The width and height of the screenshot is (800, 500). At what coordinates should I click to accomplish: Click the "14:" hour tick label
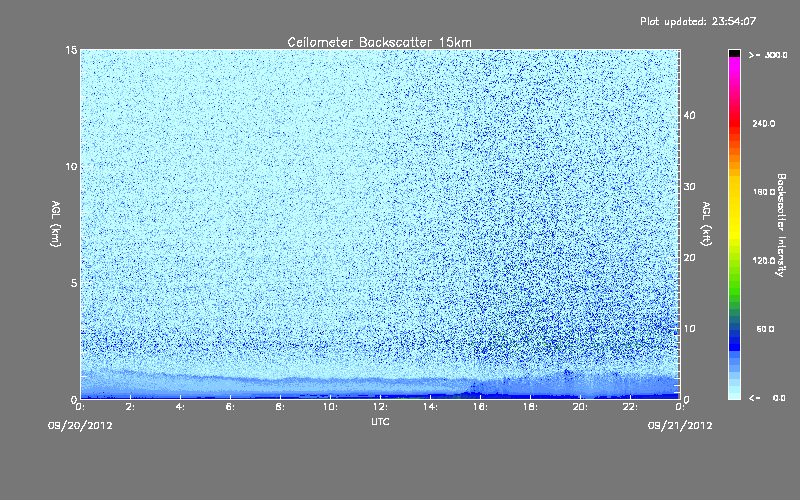[x=430, y=407]
